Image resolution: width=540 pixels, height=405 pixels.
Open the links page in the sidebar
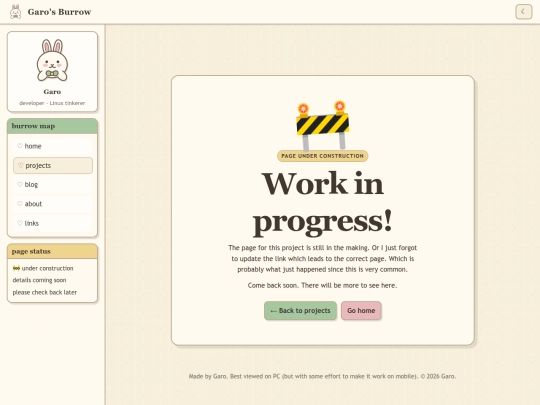[x=53, y=223]
